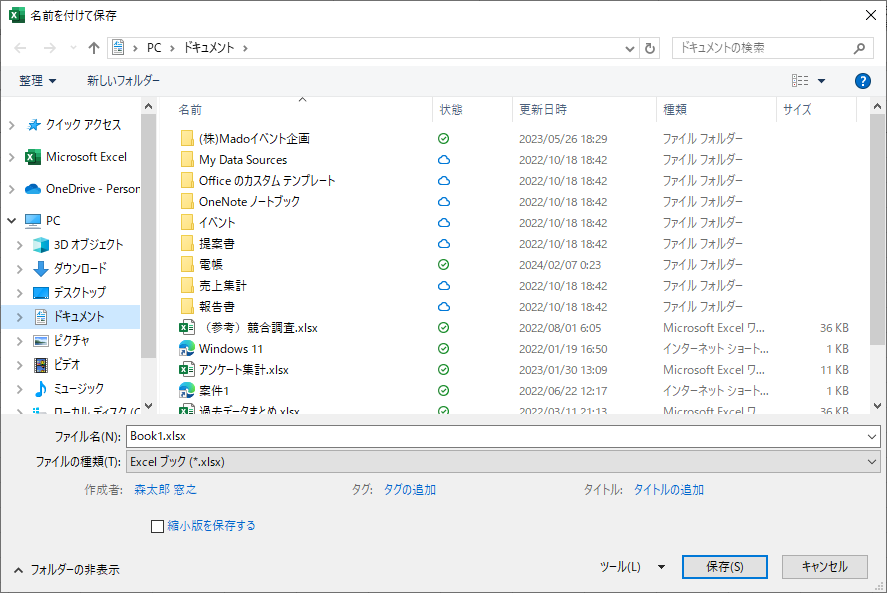Click the 案件1 shortcut icon
Viewport: 887px width, 593px height.
point(187,390)
